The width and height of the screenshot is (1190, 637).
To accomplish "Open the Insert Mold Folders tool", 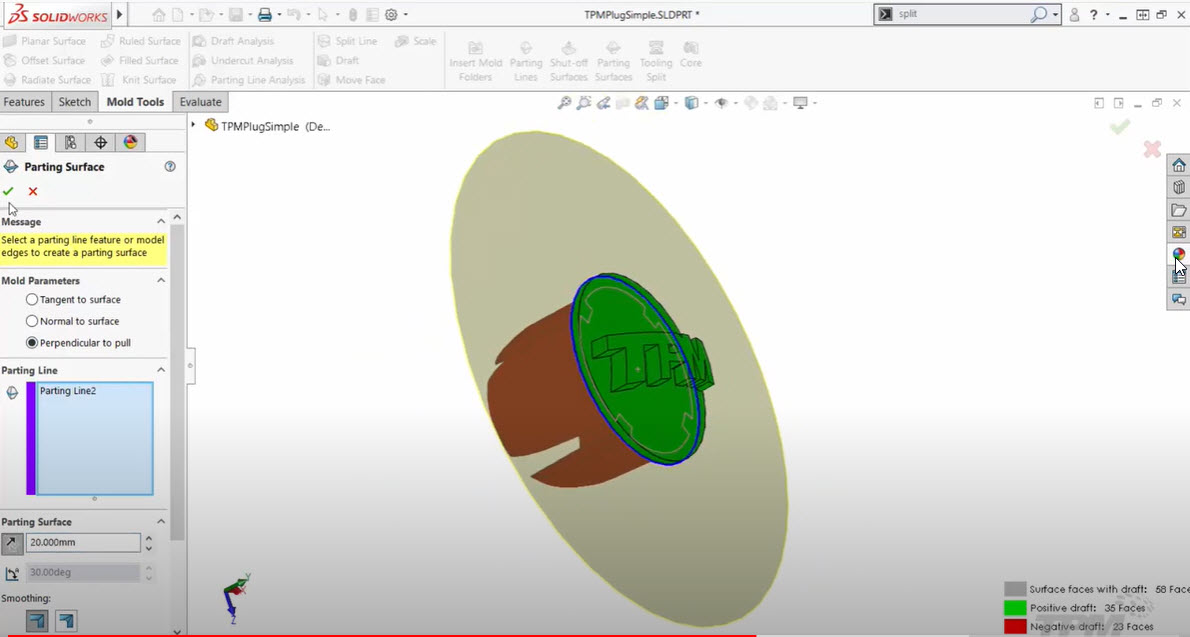I will pos(476,60).
